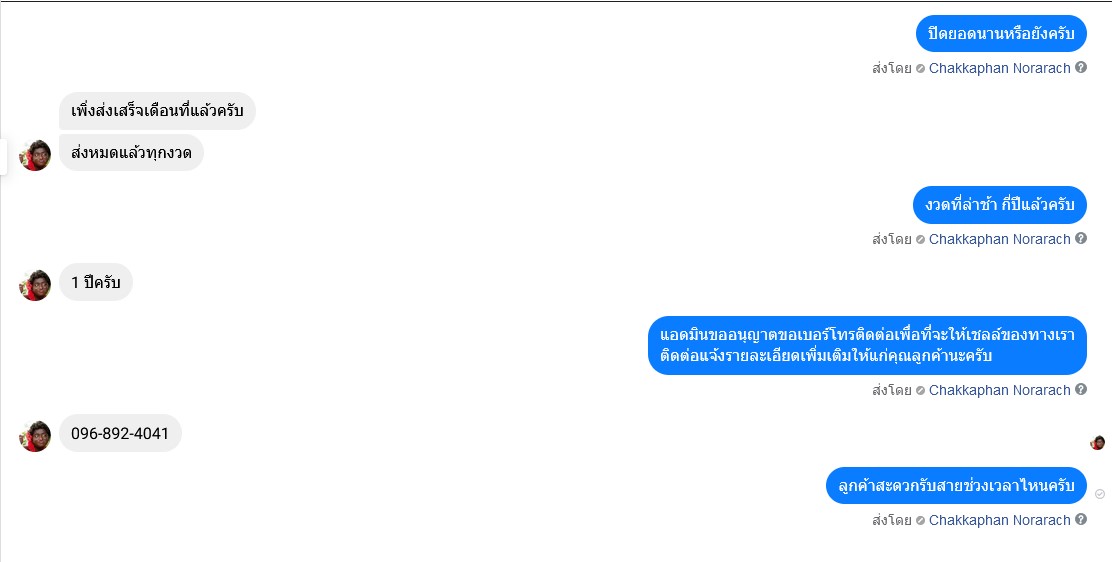Open Chakkaphan Norarach link under 'งวดที่ล่าช้า' message

coord(999,239)
